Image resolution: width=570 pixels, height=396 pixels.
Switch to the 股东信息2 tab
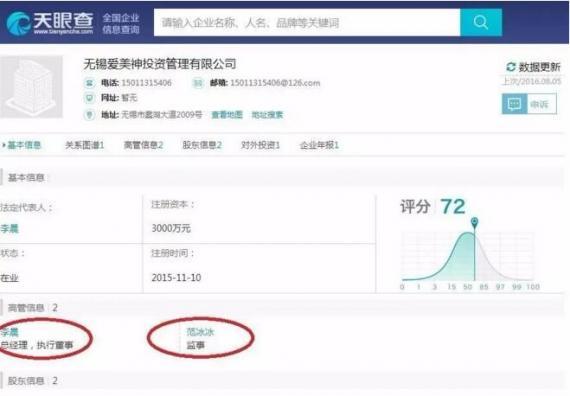pyautogui.click(x=202, y=145)
